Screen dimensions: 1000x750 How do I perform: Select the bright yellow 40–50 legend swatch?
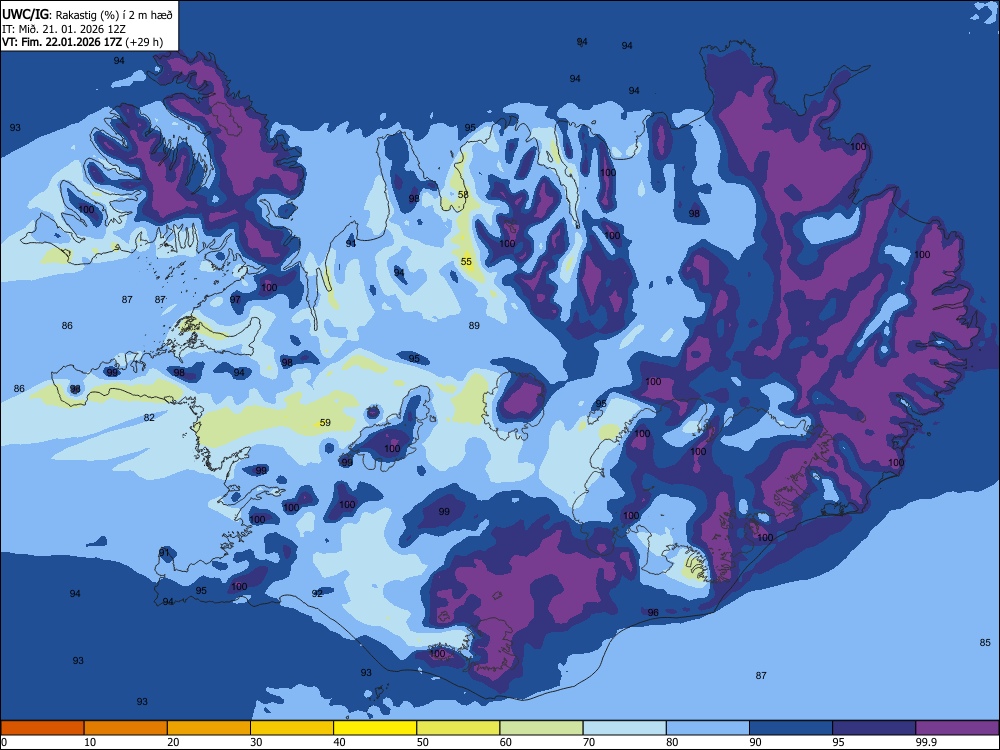point(375,728)
